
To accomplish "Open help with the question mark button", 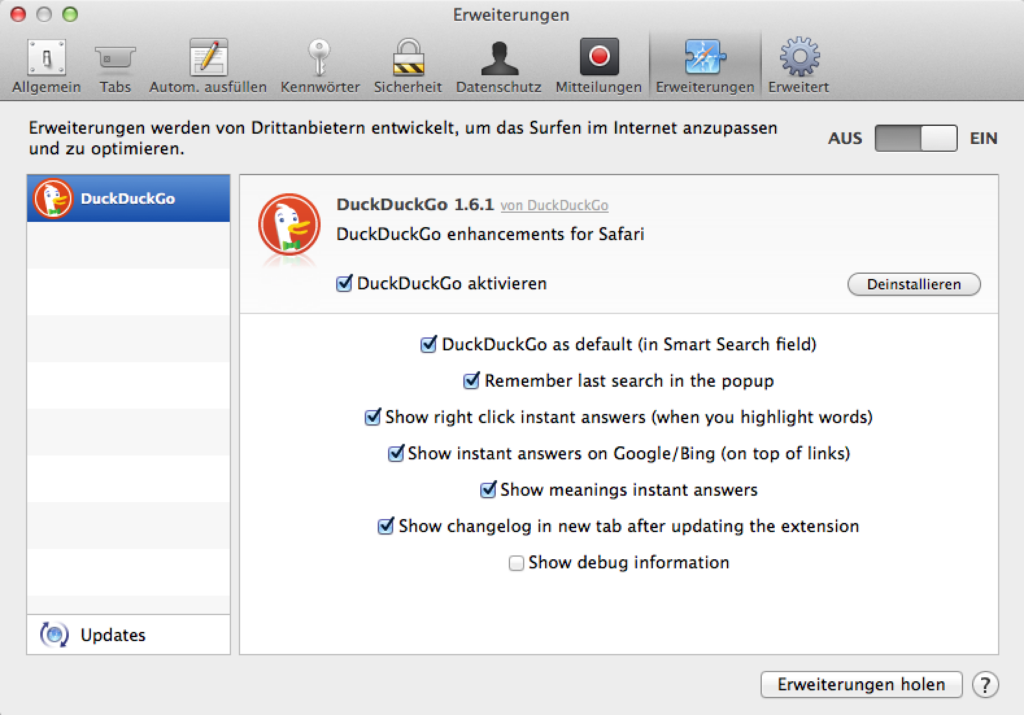I will point(985,685).
